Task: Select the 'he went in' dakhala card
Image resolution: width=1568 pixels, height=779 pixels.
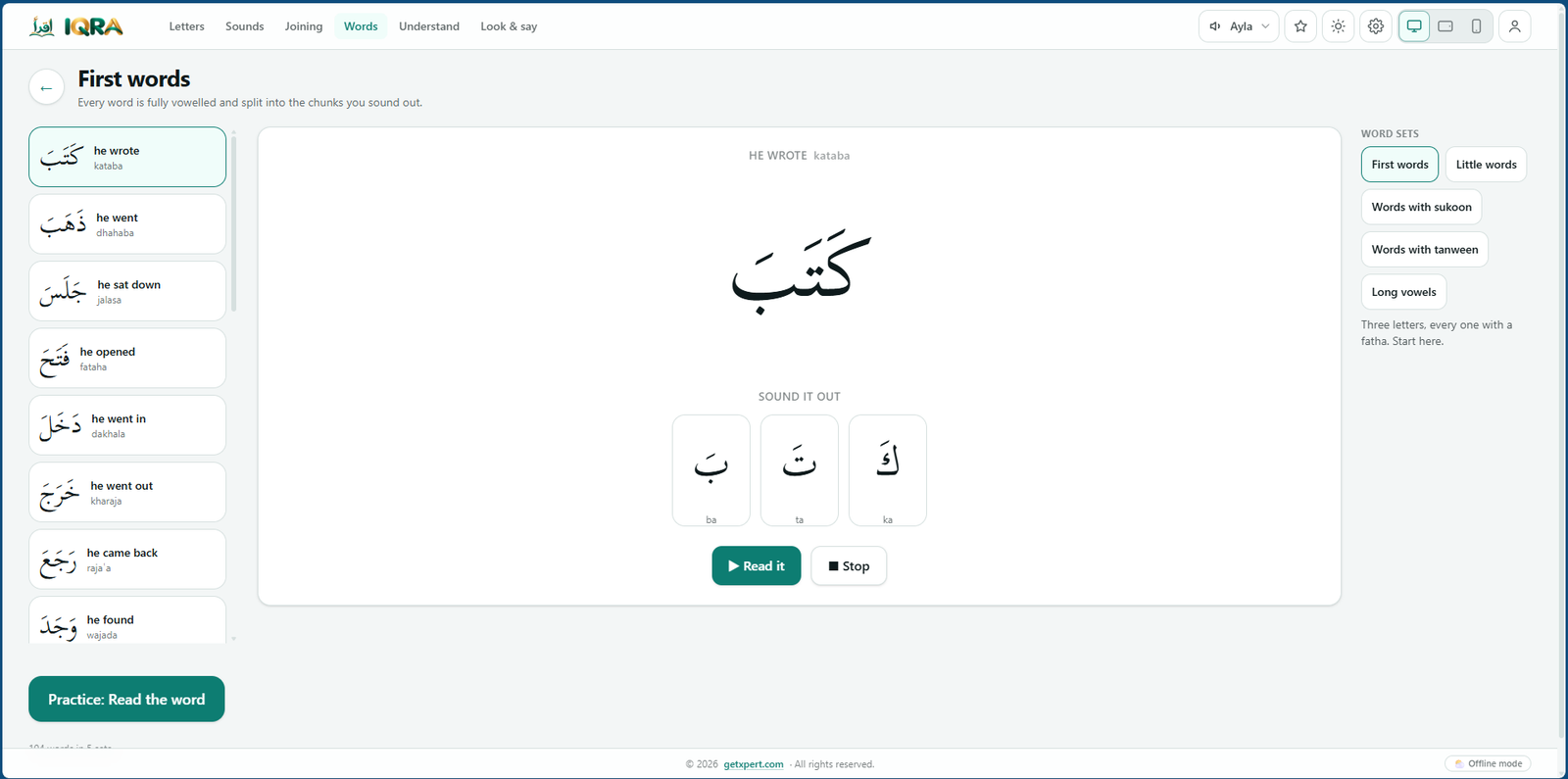Action: coord(127,425)
